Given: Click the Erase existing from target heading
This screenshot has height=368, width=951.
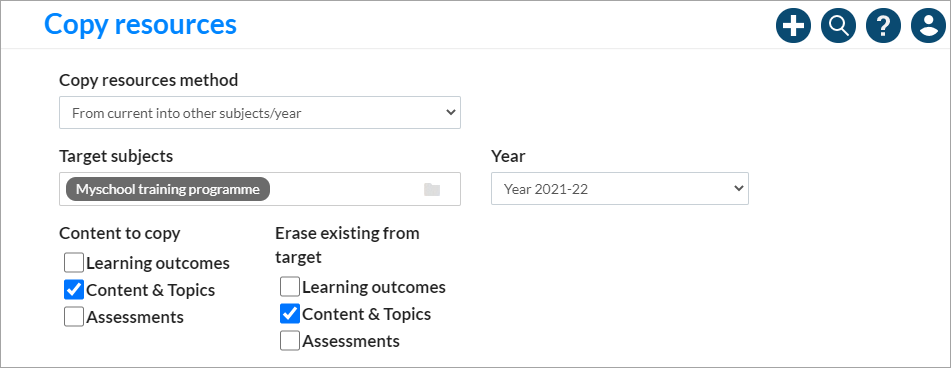Looking at the screenshot, I should click(x=347, y=245).
